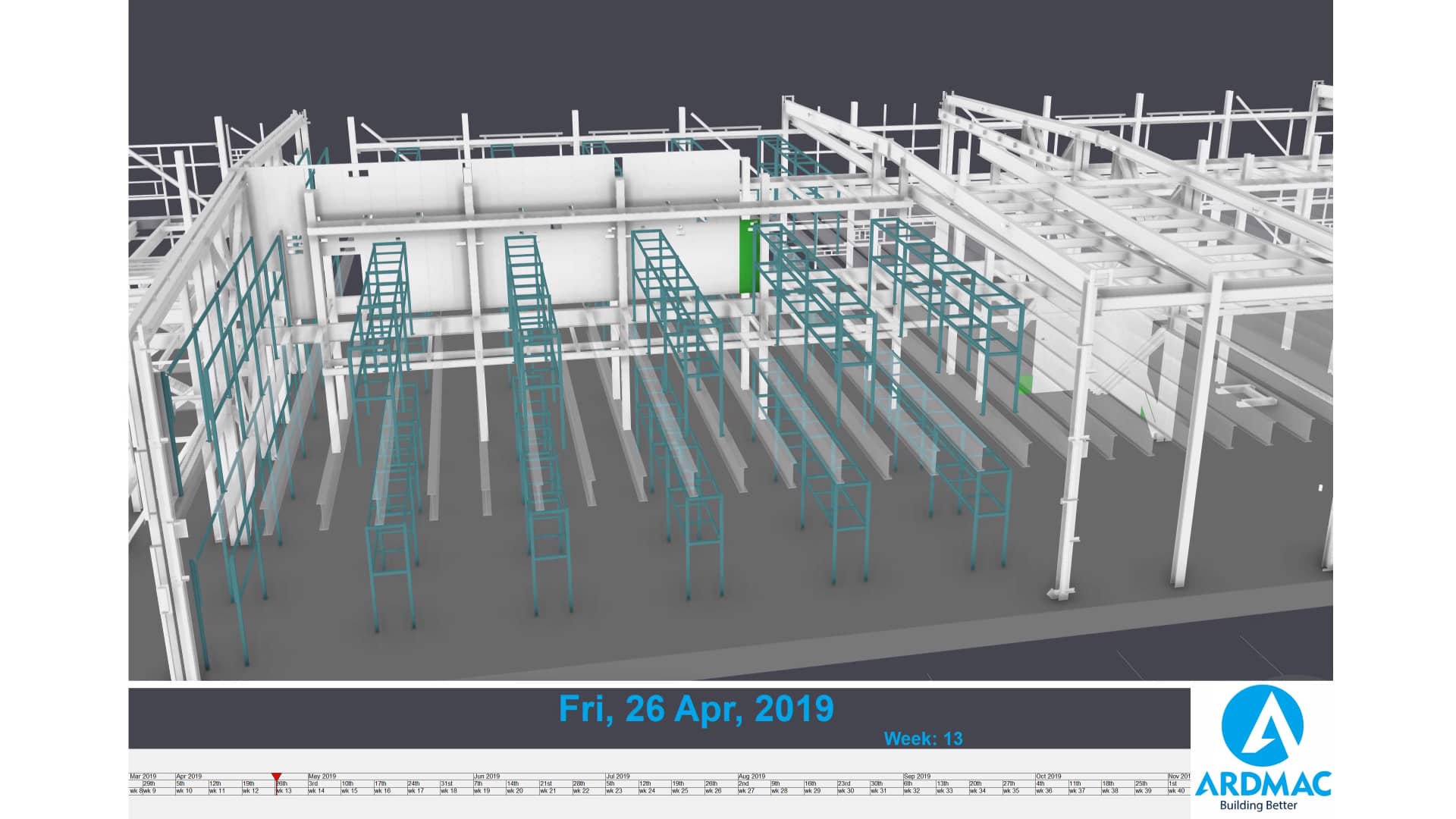1456x819 pixels.
Task: Jump to 'wk 12' on the timeline
Action: pyautogui.click(x=250, y=791)
